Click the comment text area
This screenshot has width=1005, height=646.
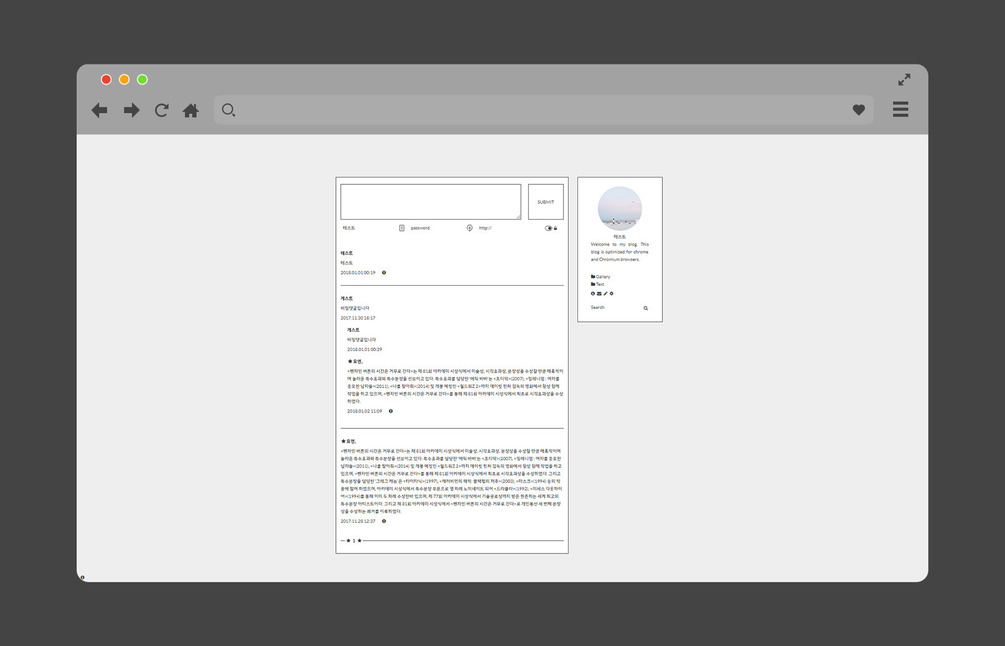tap(431, 202)
